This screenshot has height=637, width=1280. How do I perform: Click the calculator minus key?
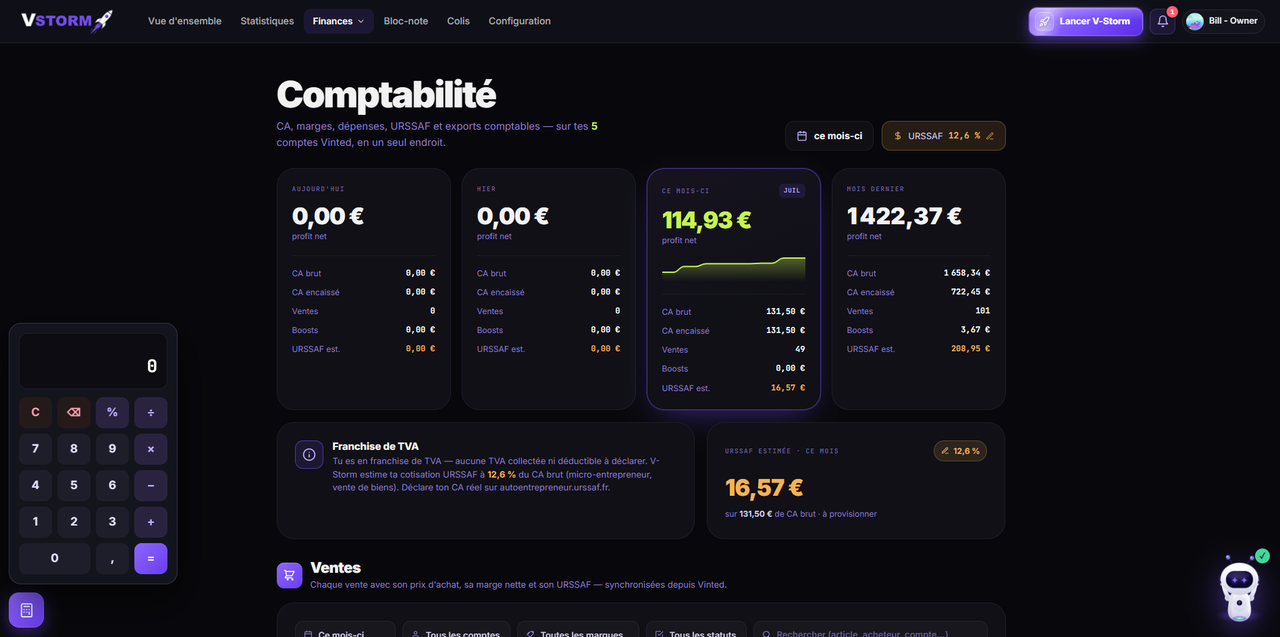pyautogui.click(x=151, y=485)
